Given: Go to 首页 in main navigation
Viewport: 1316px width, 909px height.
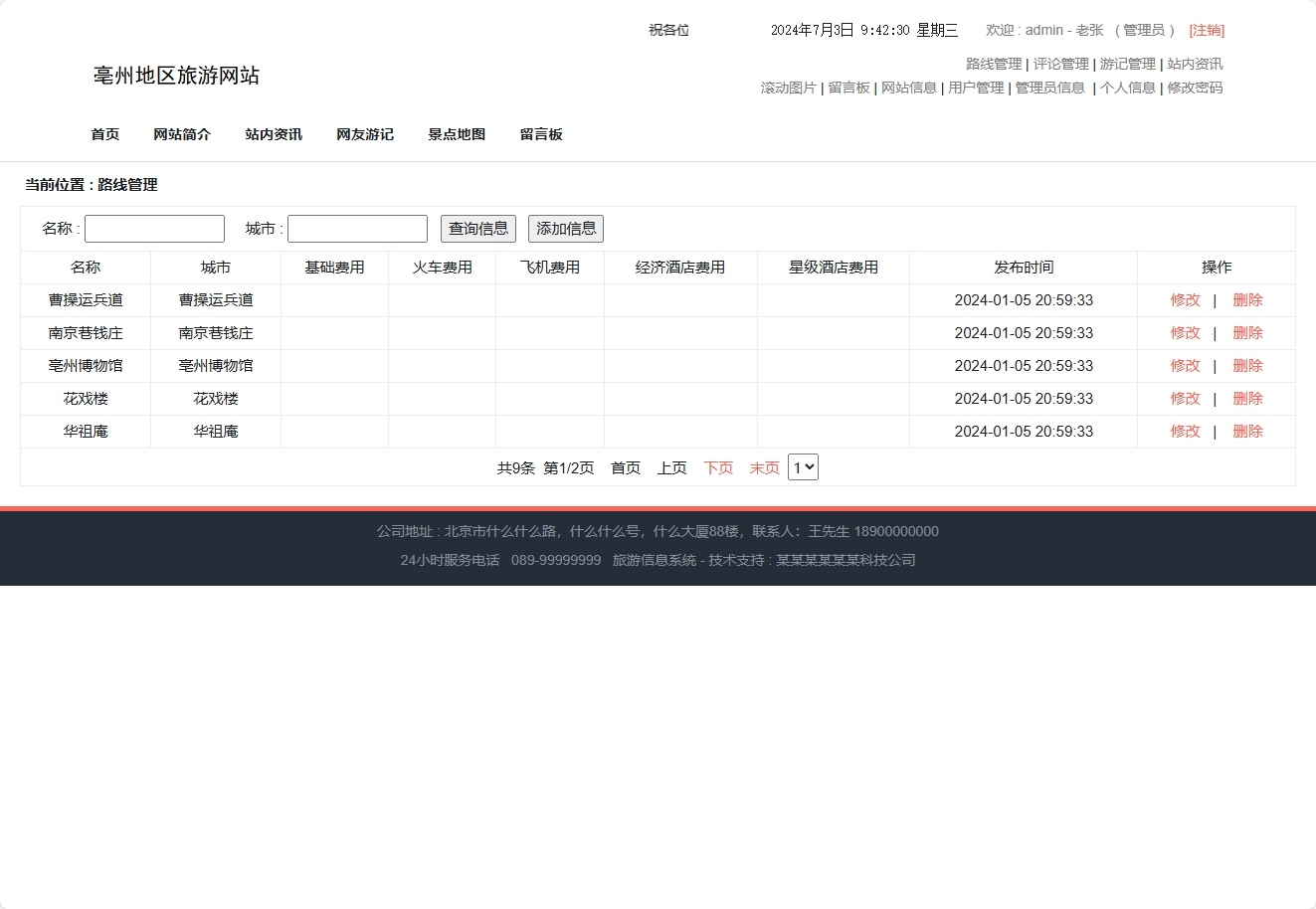Looking at the screenshot, I should pos(105,135).
